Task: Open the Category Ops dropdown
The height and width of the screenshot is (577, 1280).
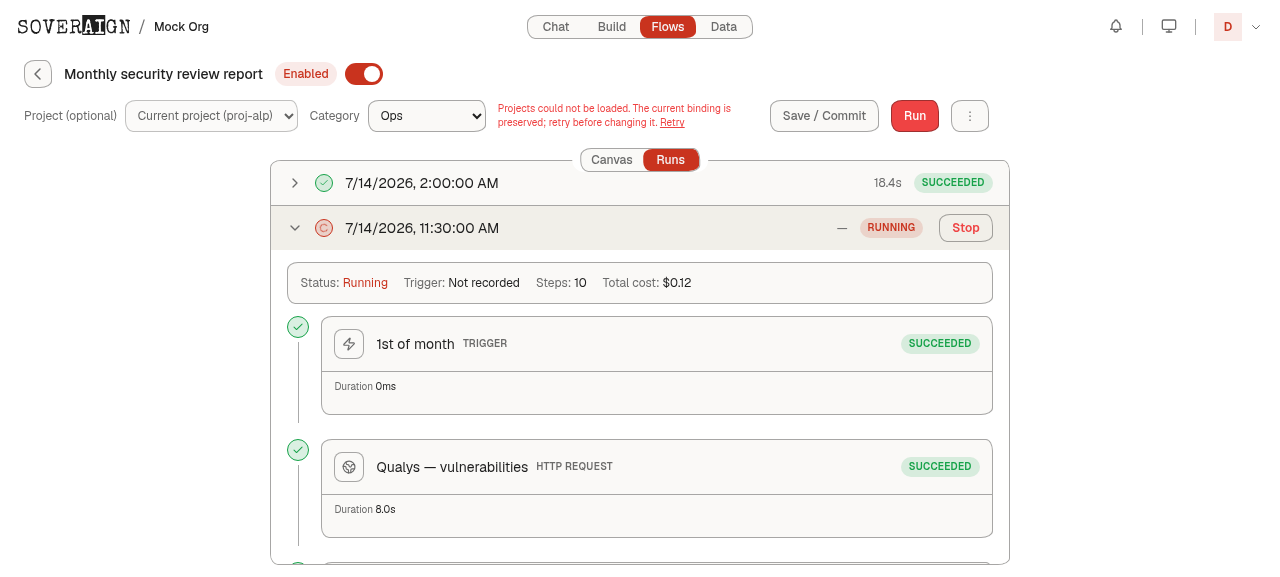Action: [x=427, y=116]
